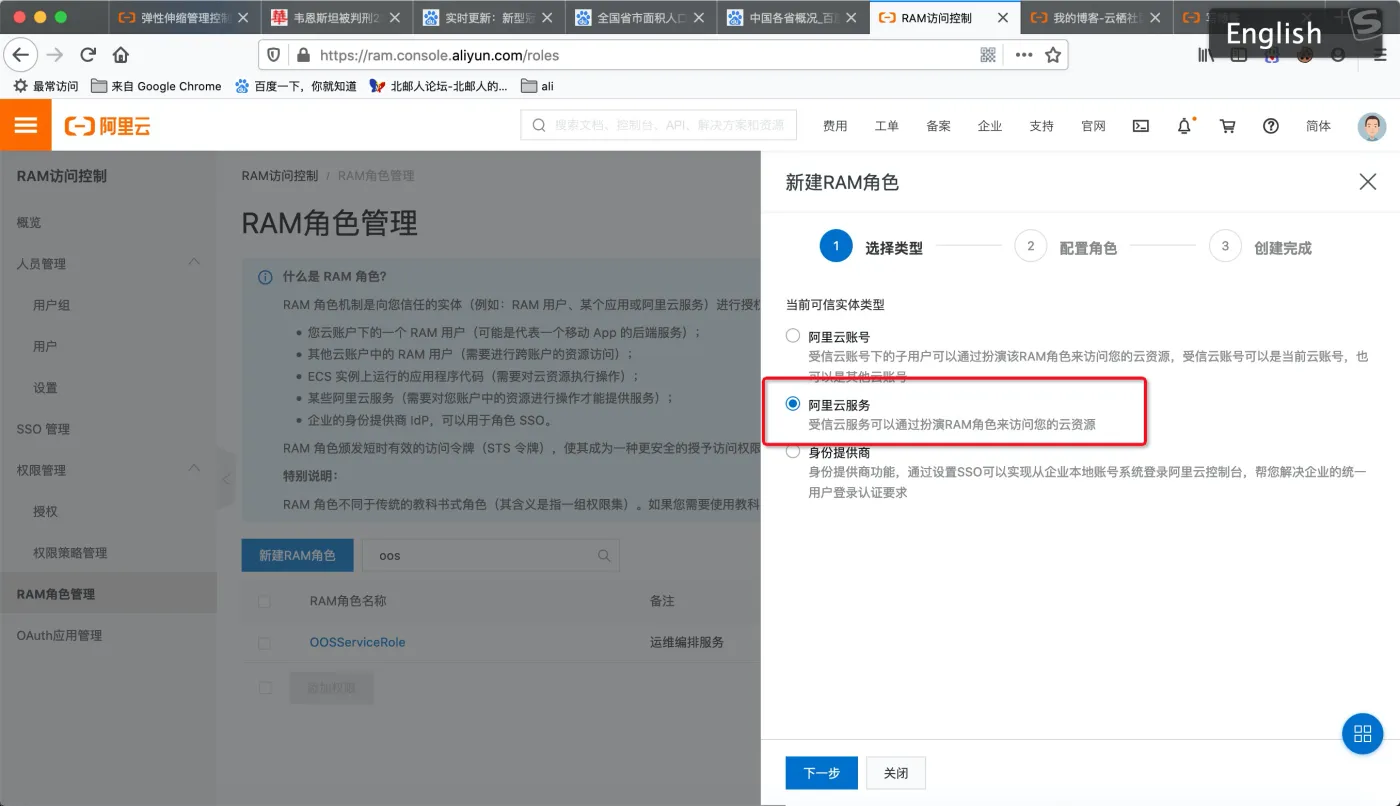Click the 下一步 button

pos(822,773)
